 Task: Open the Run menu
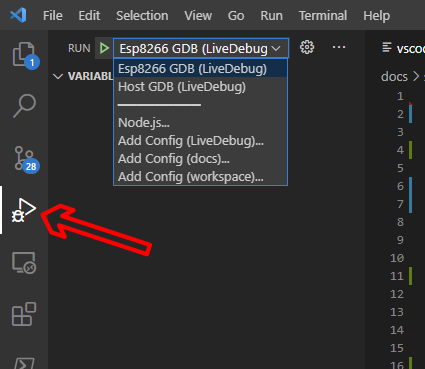(271, 16)
